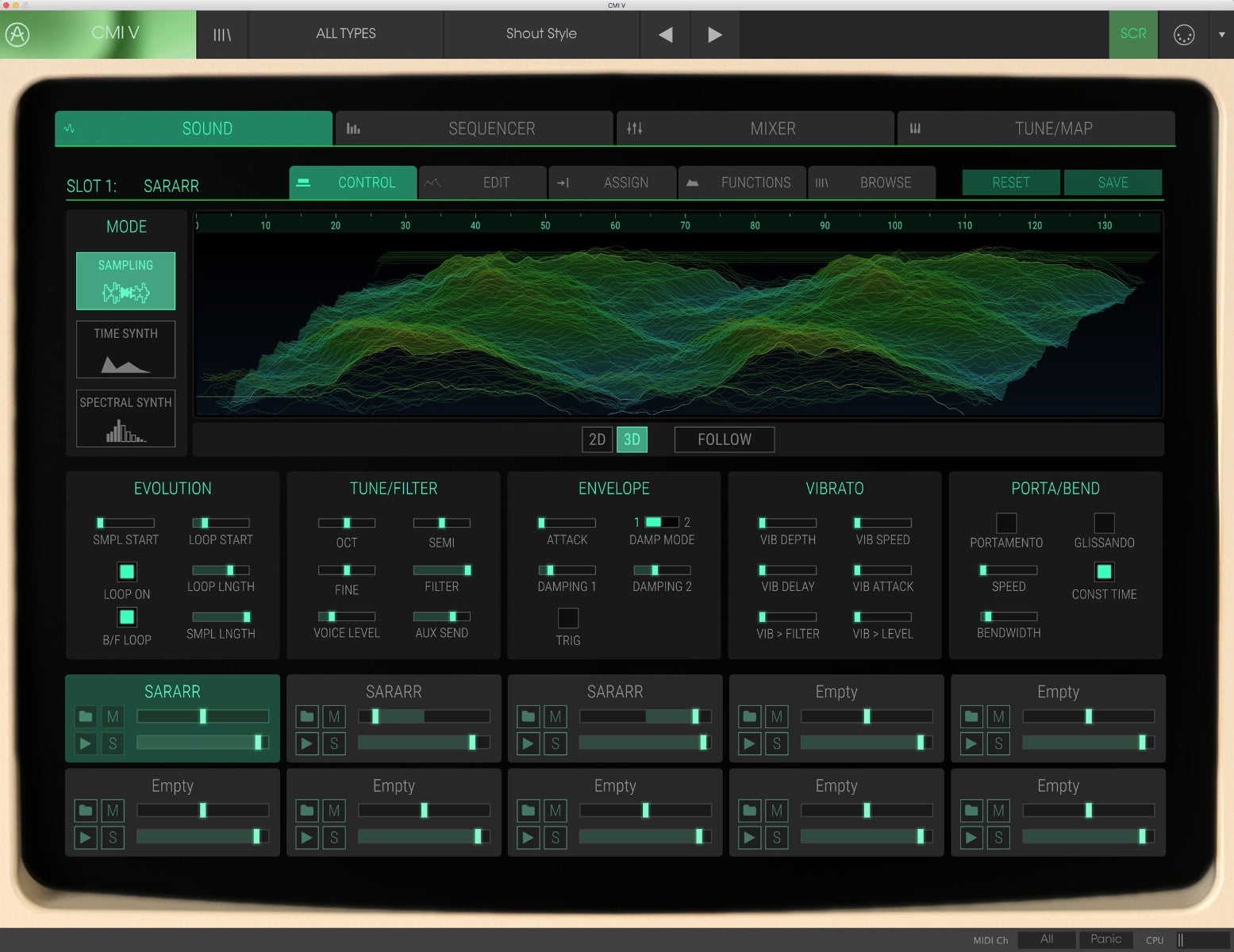The height and width of the screenshot is (952, 1234).
Task: Open folder icon in third SARARR slot
Action: pyautogui.click(x=529, y=717)
